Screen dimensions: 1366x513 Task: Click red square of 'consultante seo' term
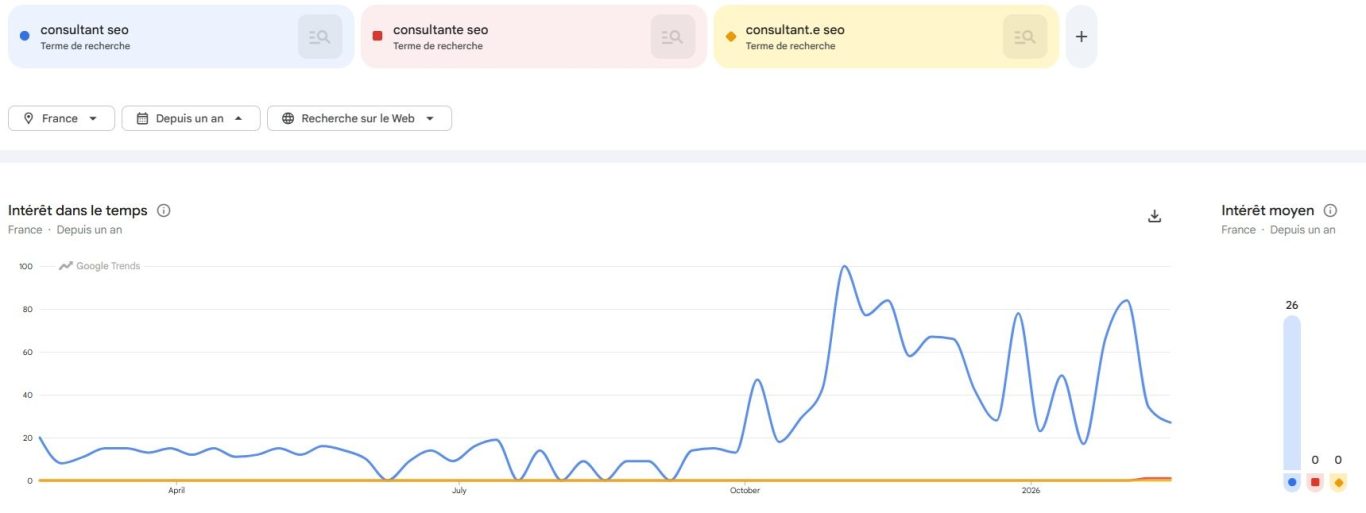coord(377,36)
